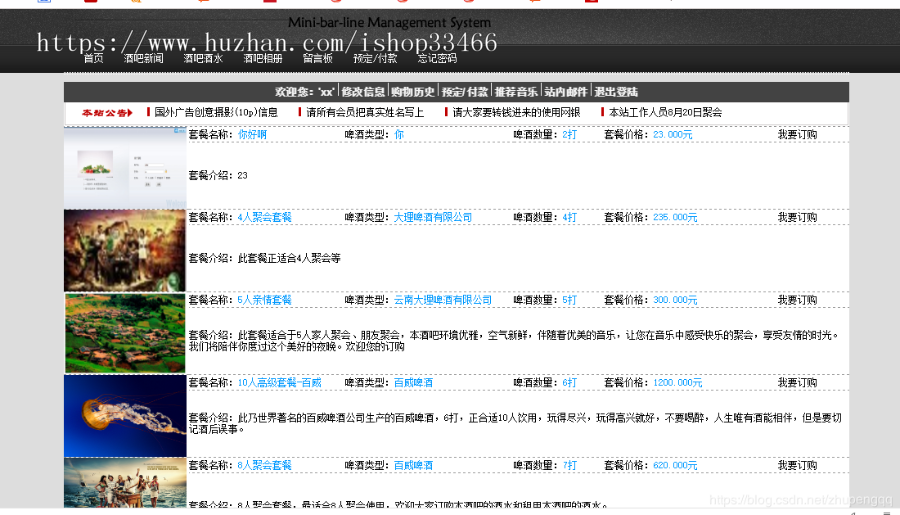Open 预定/付款 in top navigation
Image resolution: width=900 pixels, height=515 pixels.
375,59
